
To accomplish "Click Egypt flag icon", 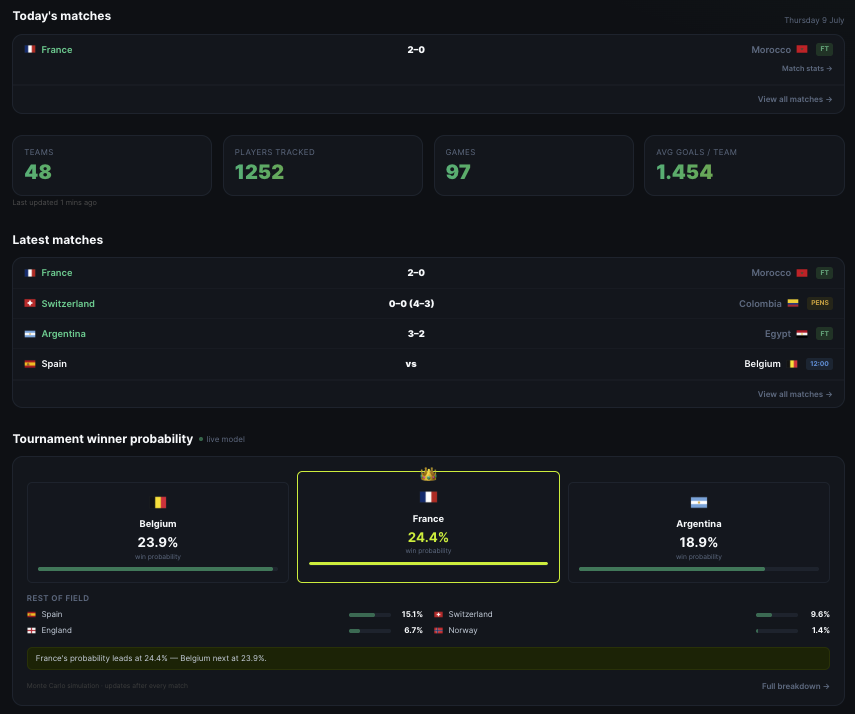I will pyautogui.click(x=802, y=334).
